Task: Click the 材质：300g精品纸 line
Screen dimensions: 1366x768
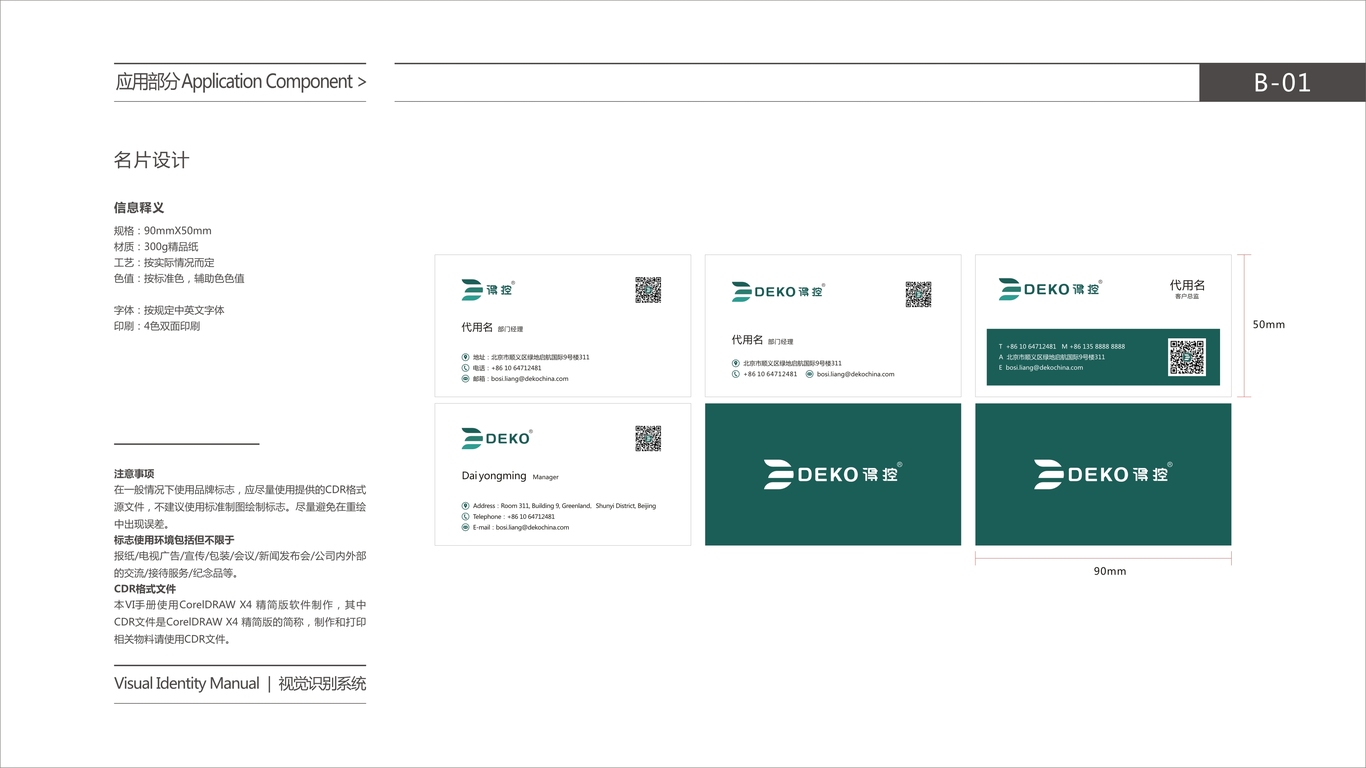Action: 156,247
